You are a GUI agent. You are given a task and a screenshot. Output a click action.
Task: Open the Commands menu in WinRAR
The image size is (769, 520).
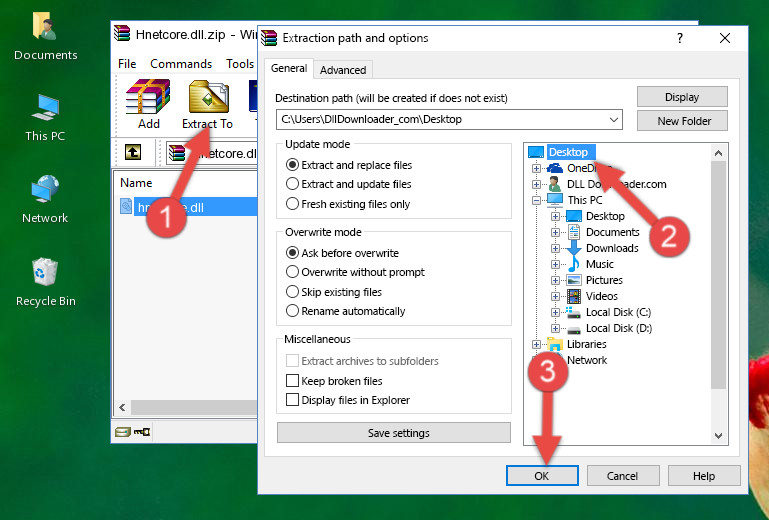pyautogui.click(x=181, y=64)
